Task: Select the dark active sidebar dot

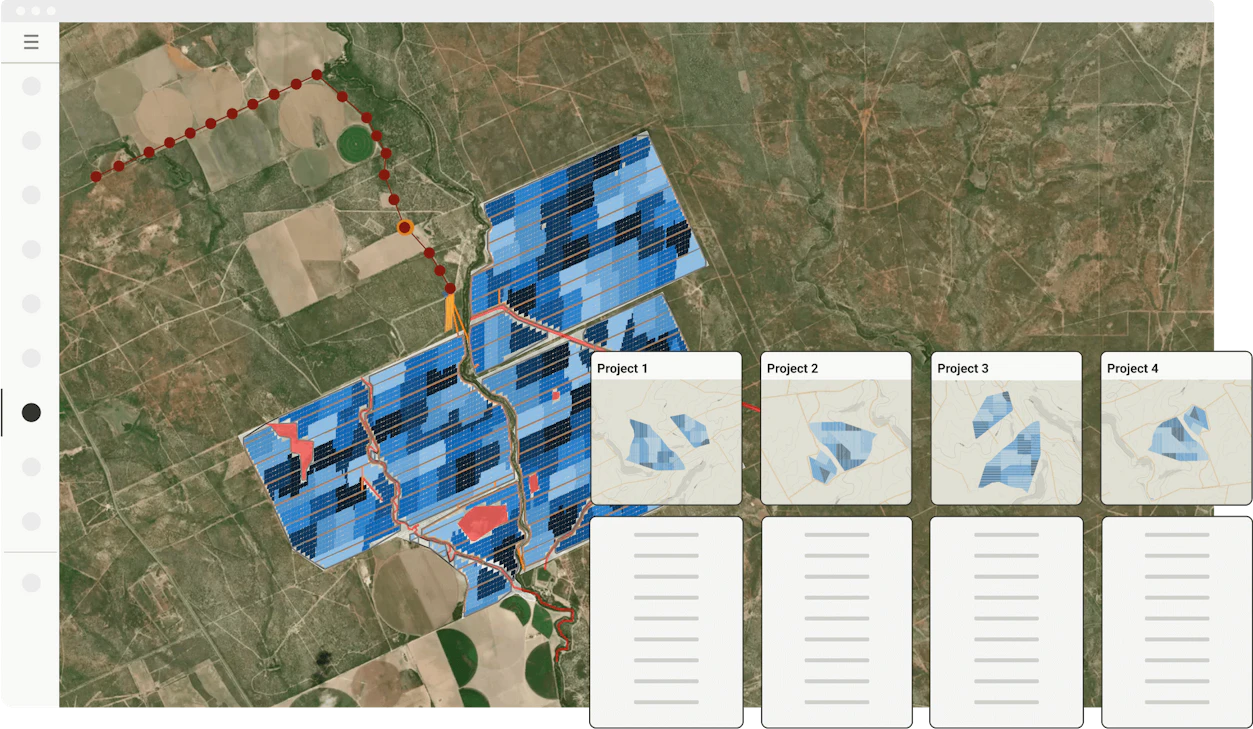Action: pyautogui.click(x=31, y=412)
